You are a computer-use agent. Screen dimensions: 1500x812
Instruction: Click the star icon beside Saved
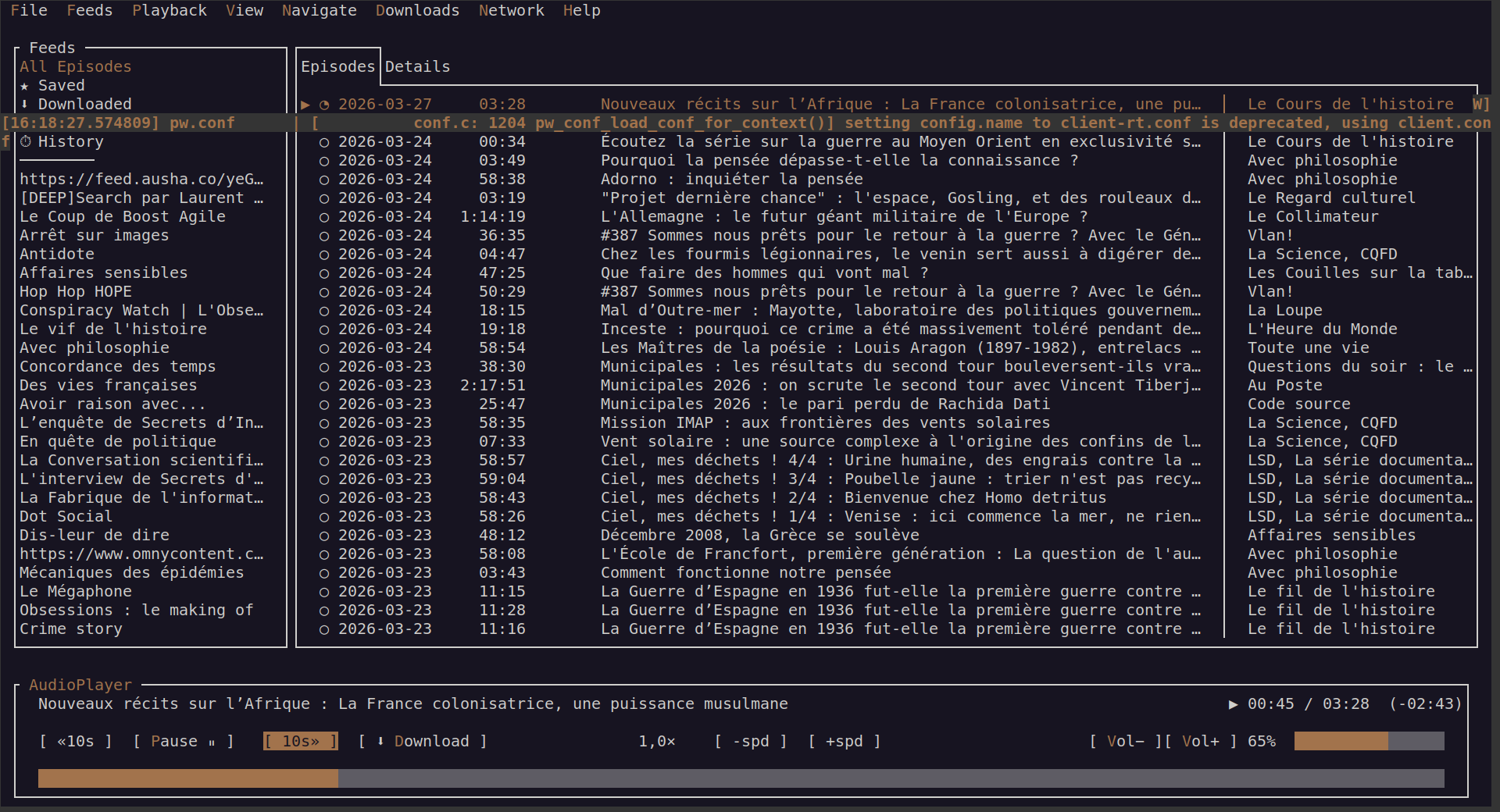24,86
